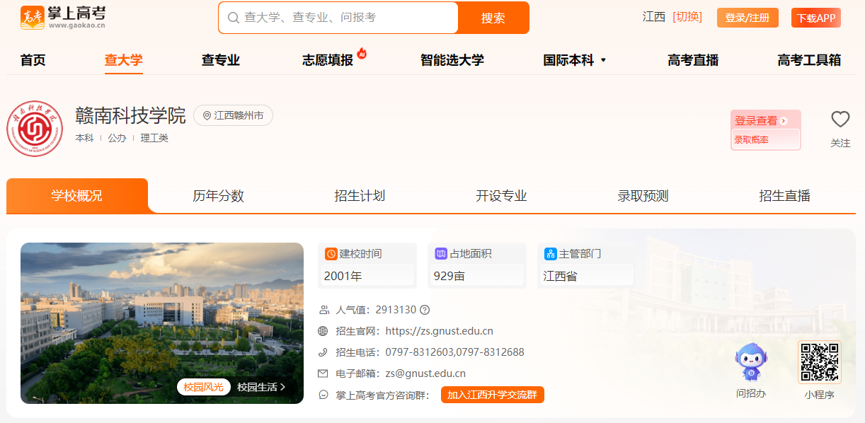Click phone numbers 0797-8312603,0797-8312688

(x=455, y=352)
